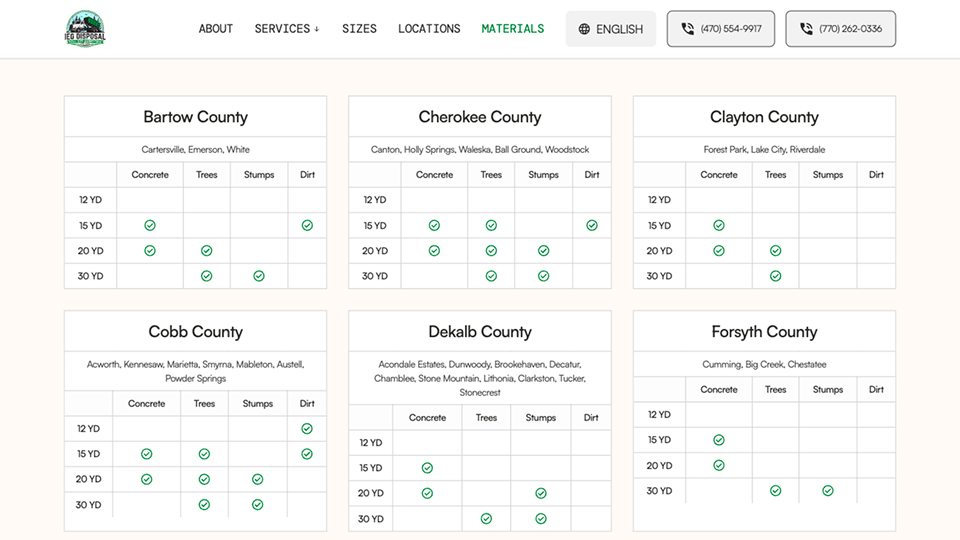Click Cobb County 12 YD Dirt checkmark
Viewport: 960px width, 540px height.
click(x=307, y=429)
